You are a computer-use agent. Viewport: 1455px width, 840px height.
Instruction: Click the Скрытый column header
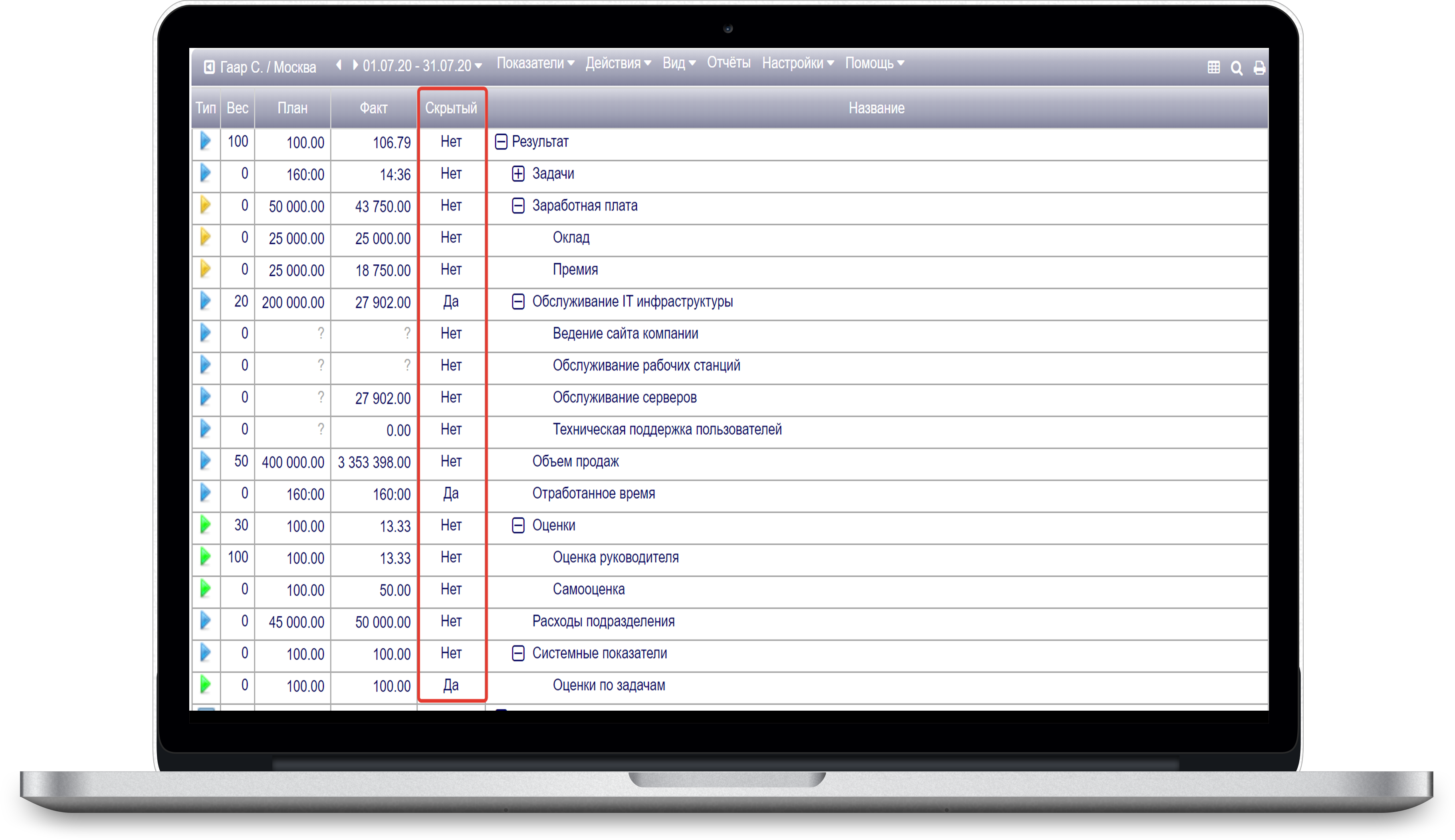click(x=450, y=108)
